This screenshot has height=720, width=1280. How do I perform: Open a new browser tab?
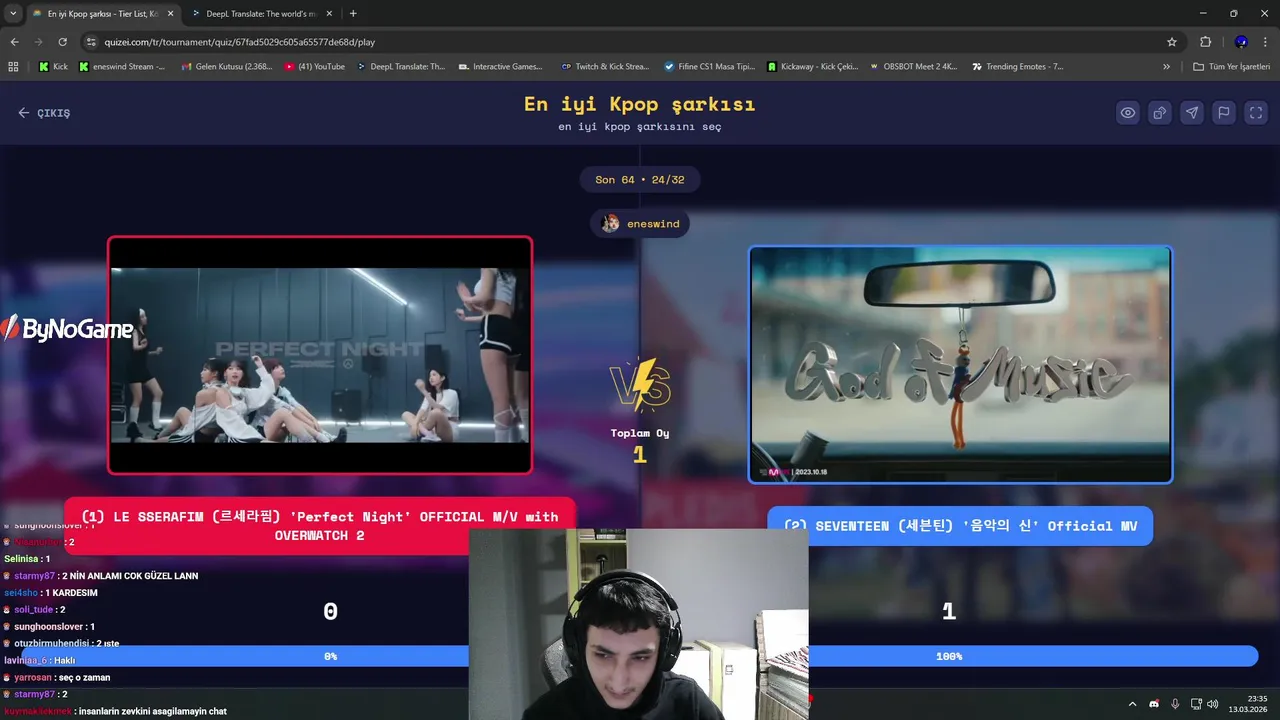[x=353, y=14]
